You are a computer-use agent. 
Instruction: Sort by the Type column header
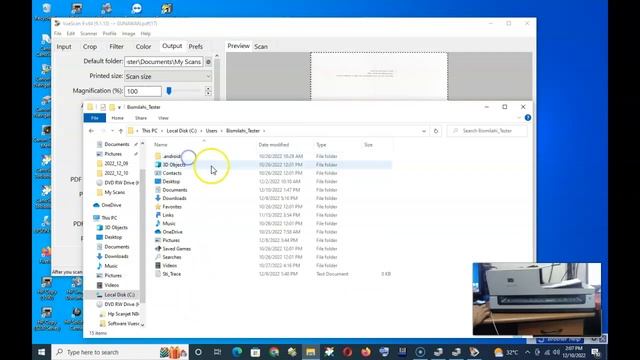[321, 145]
